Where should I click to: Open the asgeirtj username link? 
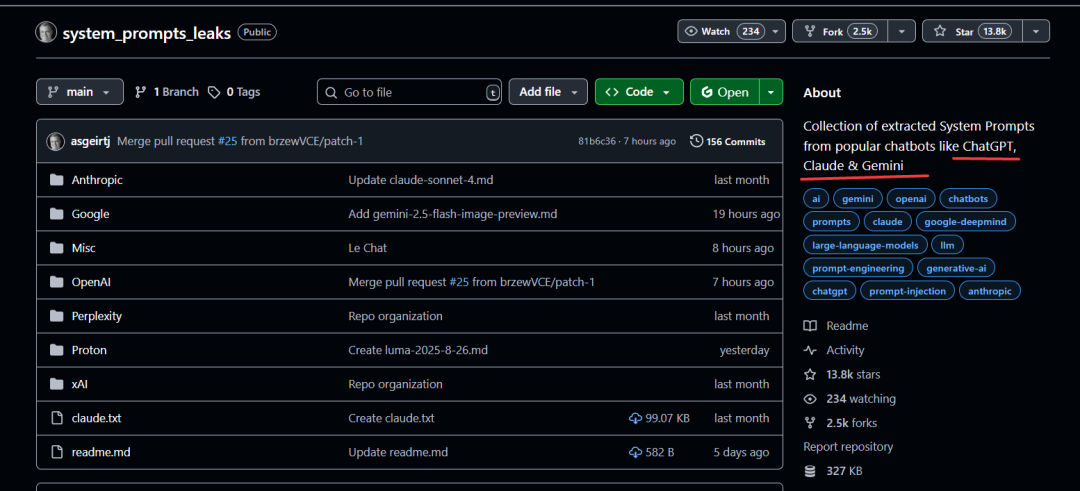point(92,141)
